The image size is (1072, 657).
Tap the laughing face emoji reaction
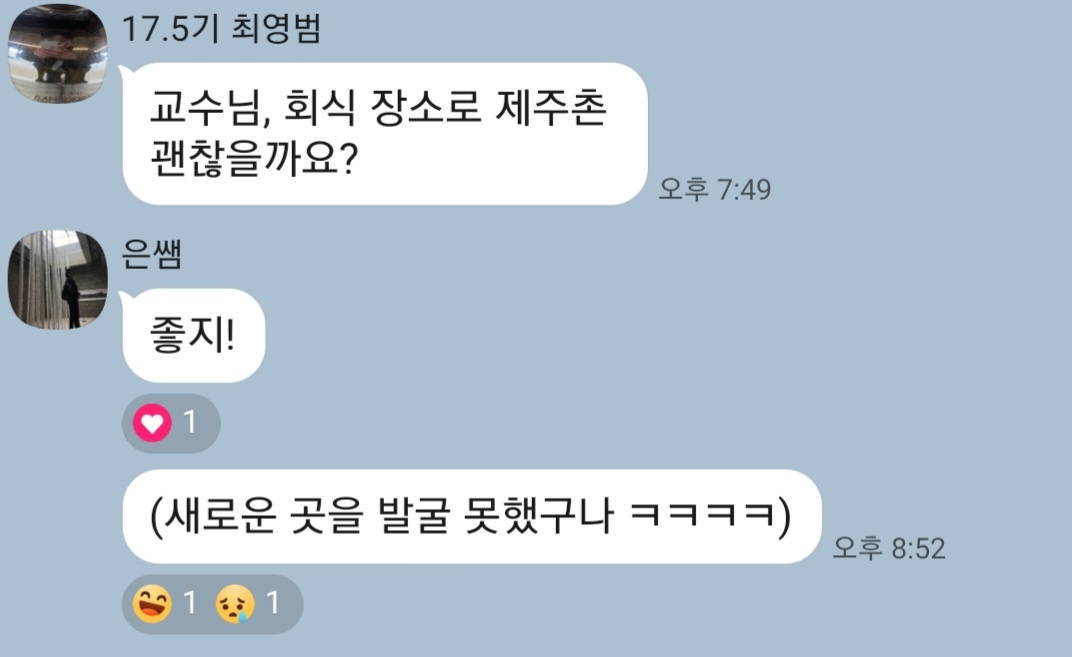tap(152, 604)
